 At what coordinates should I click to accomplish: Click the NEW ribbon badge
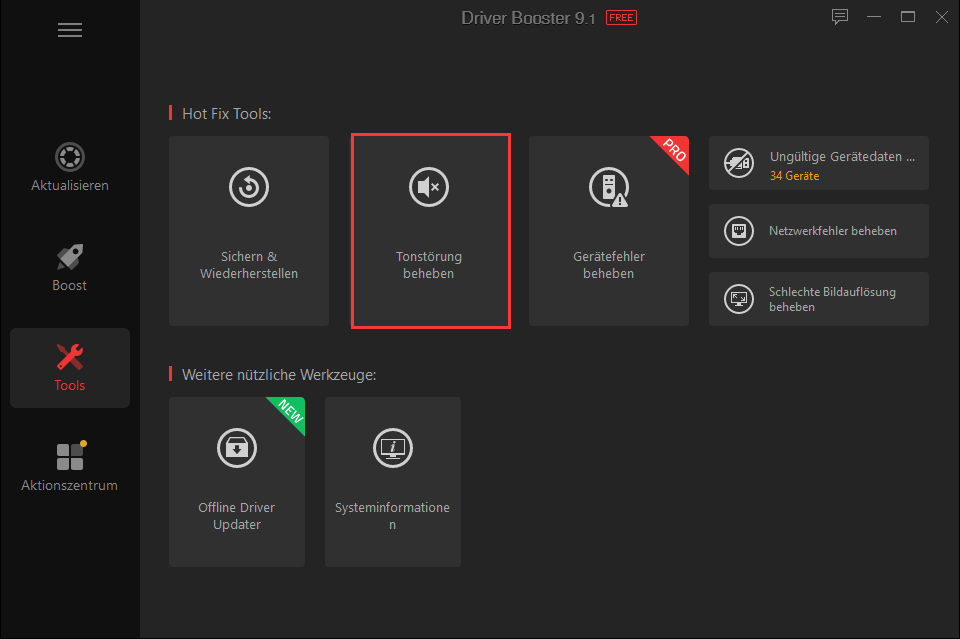point(290,411)
